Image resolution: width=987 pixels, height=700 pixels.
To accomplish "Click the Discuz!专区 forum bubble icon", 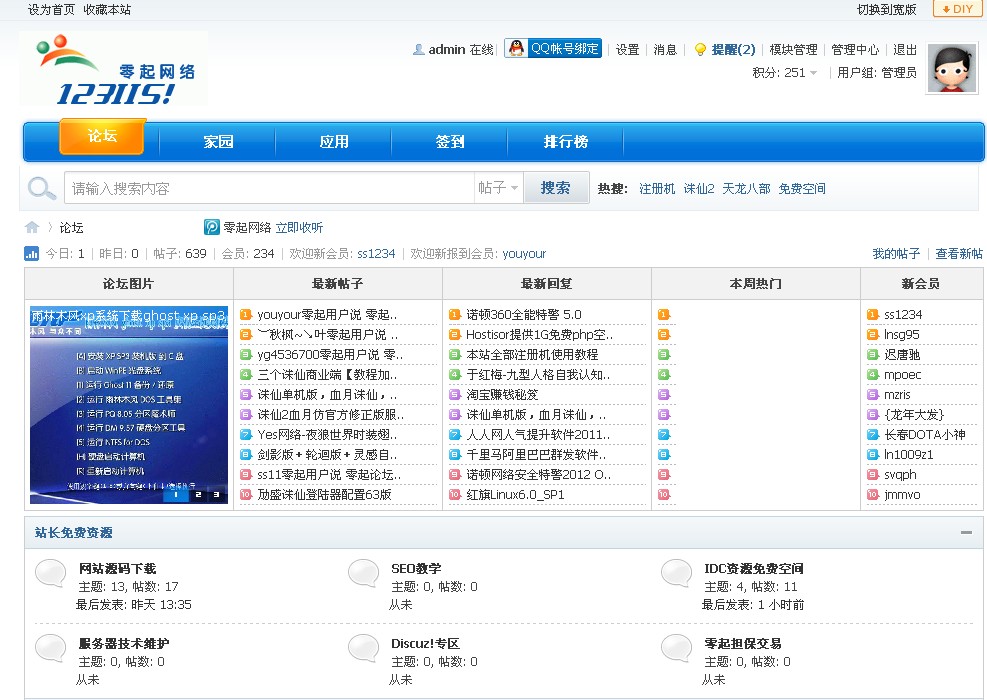I will (x=364, y=650).
